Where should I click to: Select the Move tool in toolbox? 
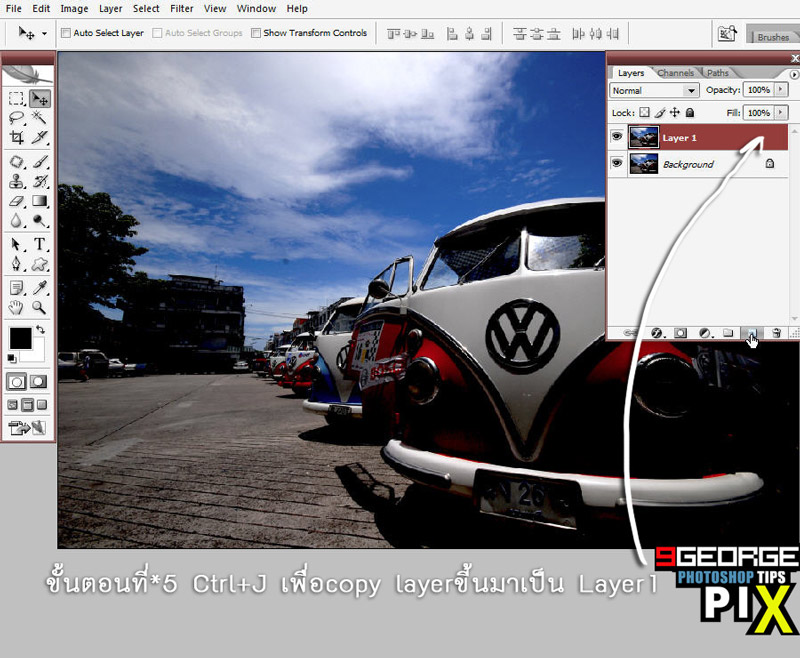39,98
